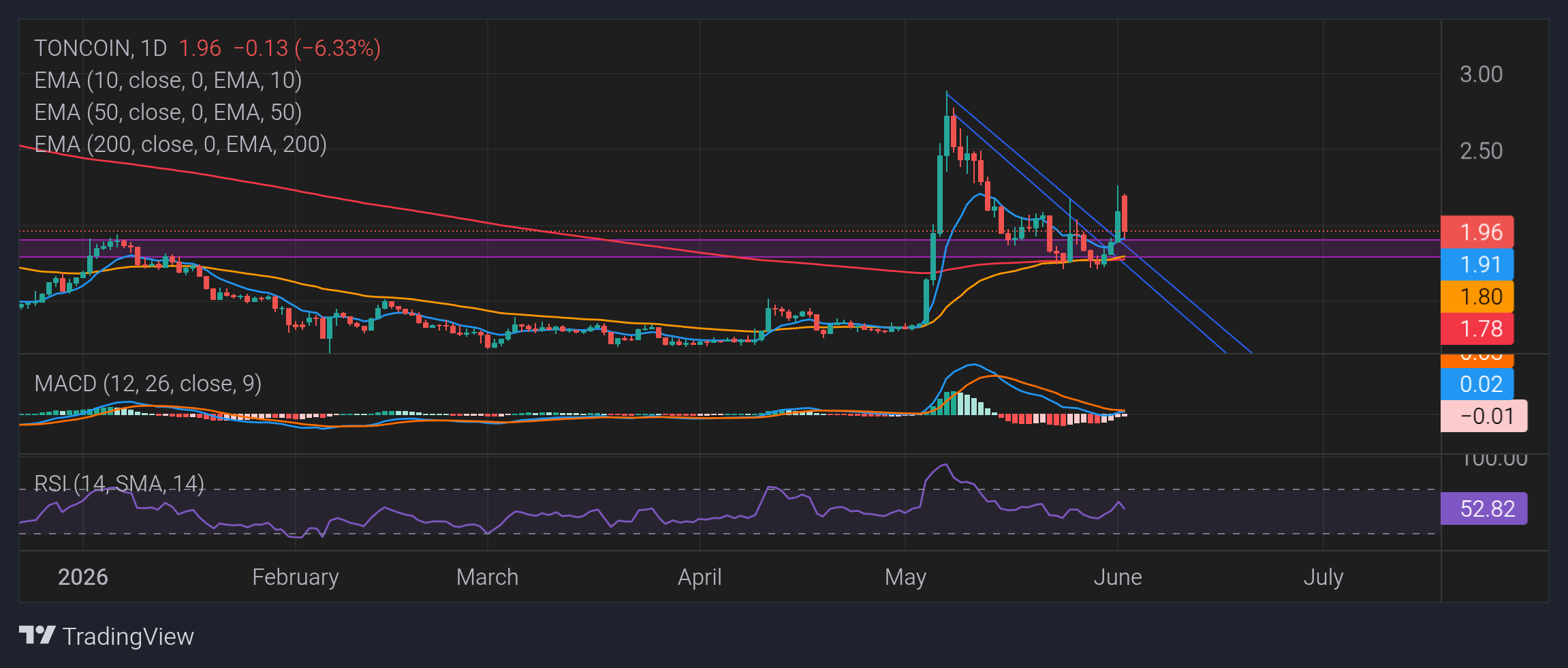This screenshot has height=668, width=1568.
Task: Click the 3.00 price axis label
Action: (x=1481, y=74)
